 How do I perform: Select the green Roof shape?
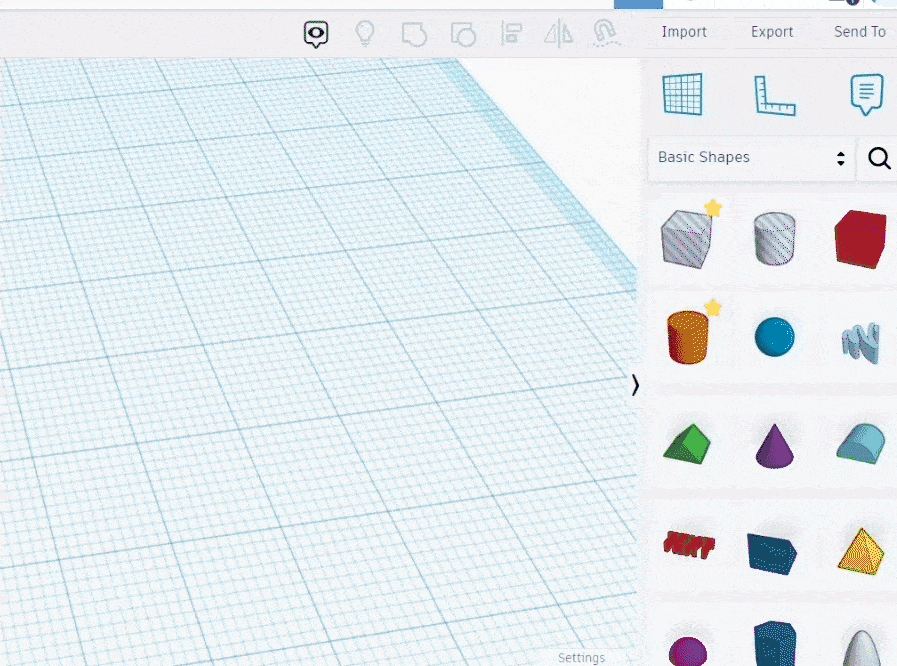point(687,444)
